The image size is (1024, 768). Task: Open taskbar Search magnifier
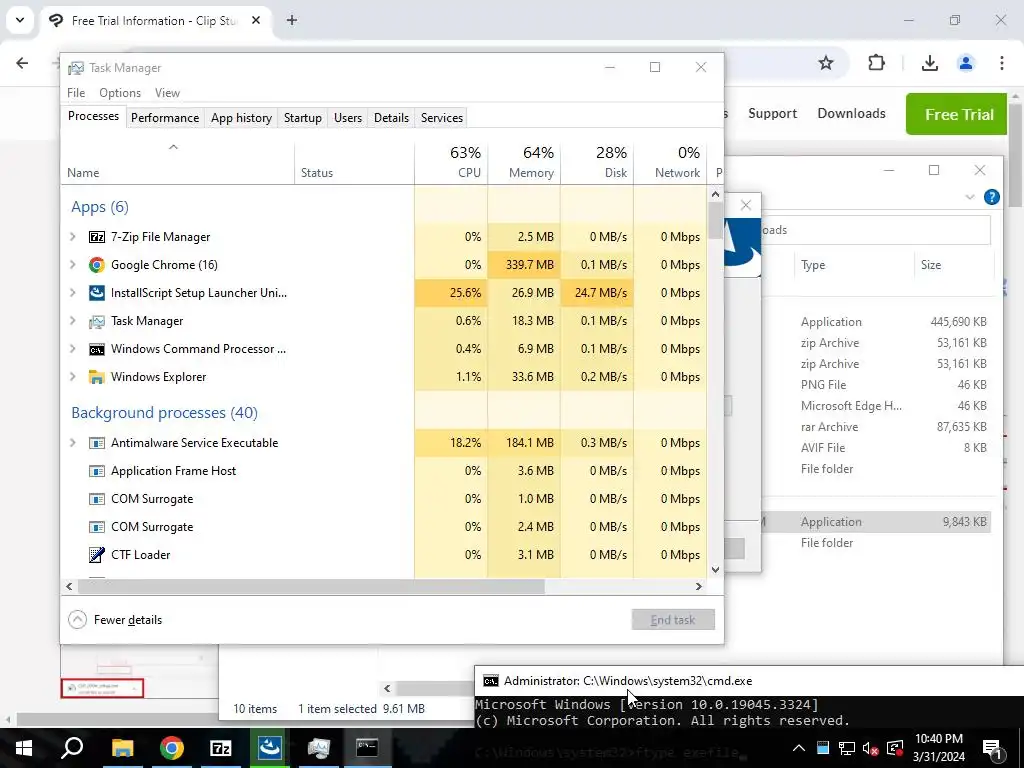coord(72,748)
